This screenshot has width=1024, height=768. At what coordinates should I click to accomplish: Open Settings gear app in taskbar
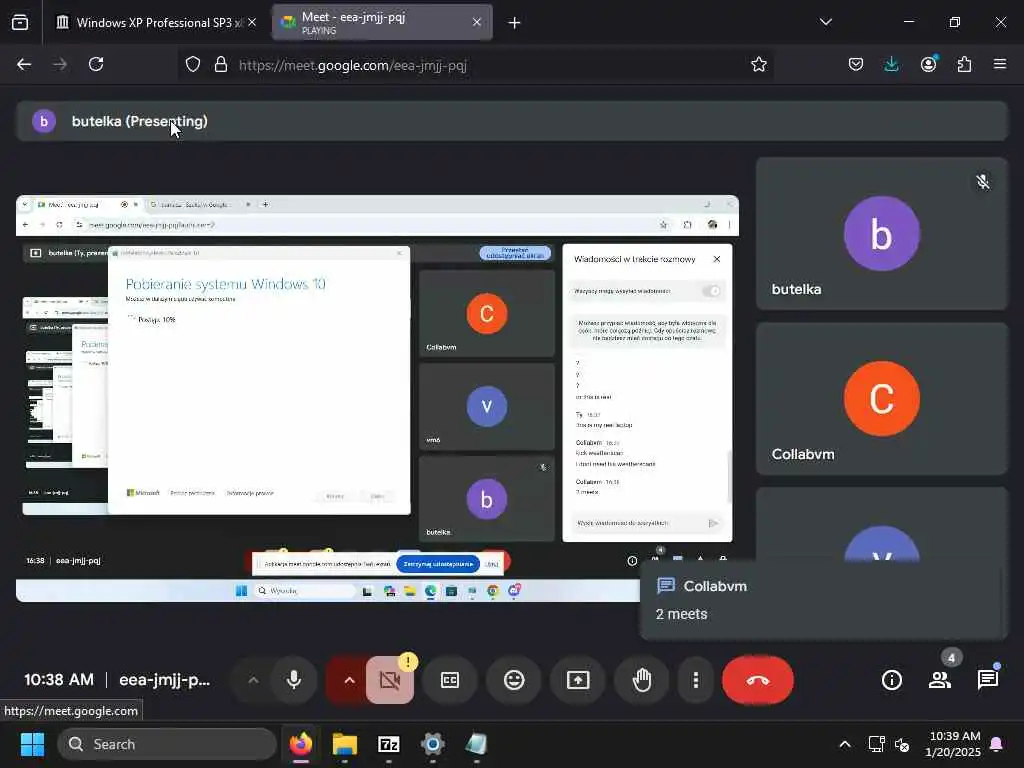tap(432, 744)
